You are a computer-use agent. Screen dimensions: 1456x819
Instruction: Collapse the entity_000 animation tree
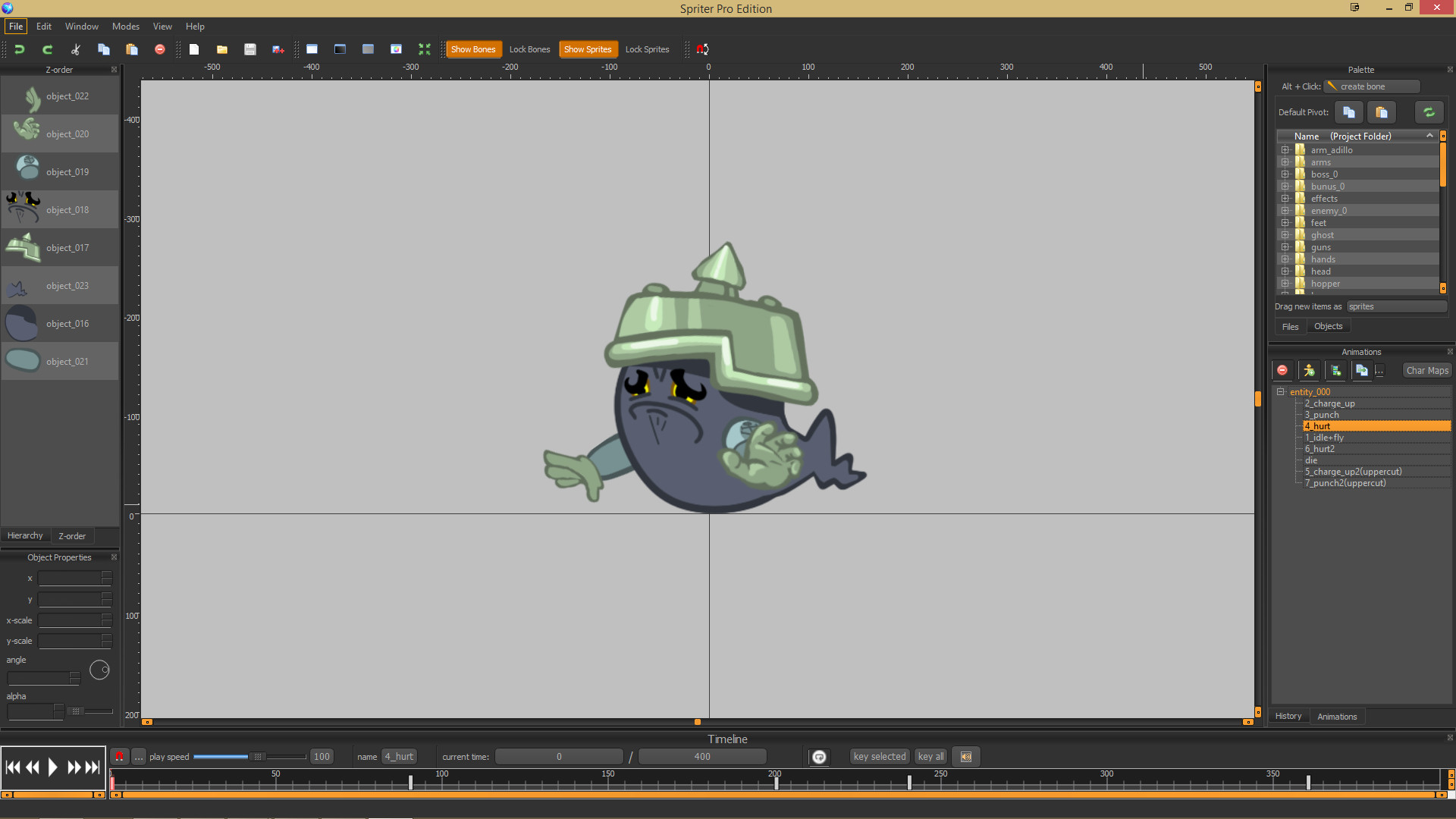click(1281, 391)
